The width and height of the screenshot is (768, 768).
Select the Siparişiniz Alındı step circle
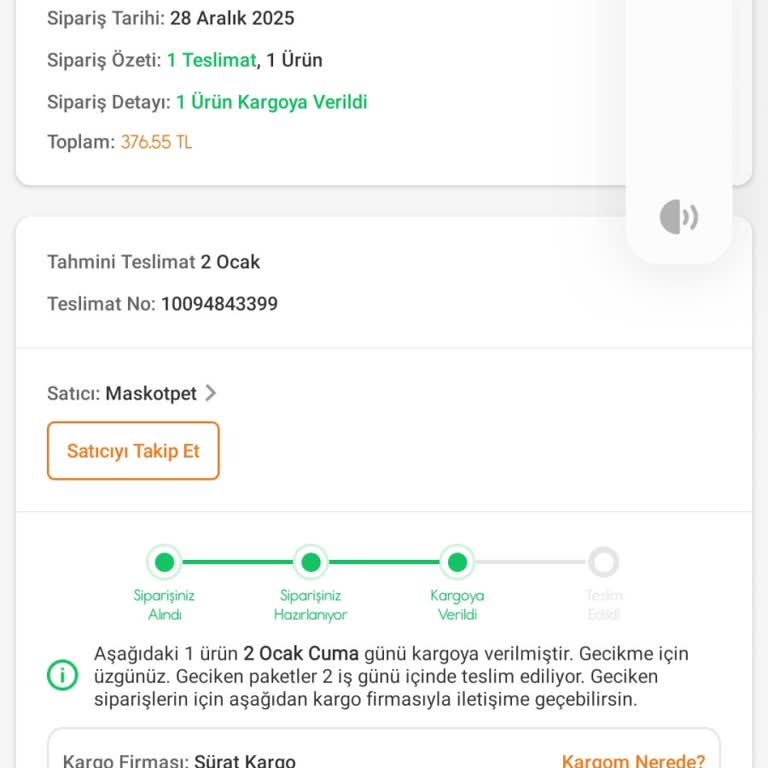(x=164, y=562)
